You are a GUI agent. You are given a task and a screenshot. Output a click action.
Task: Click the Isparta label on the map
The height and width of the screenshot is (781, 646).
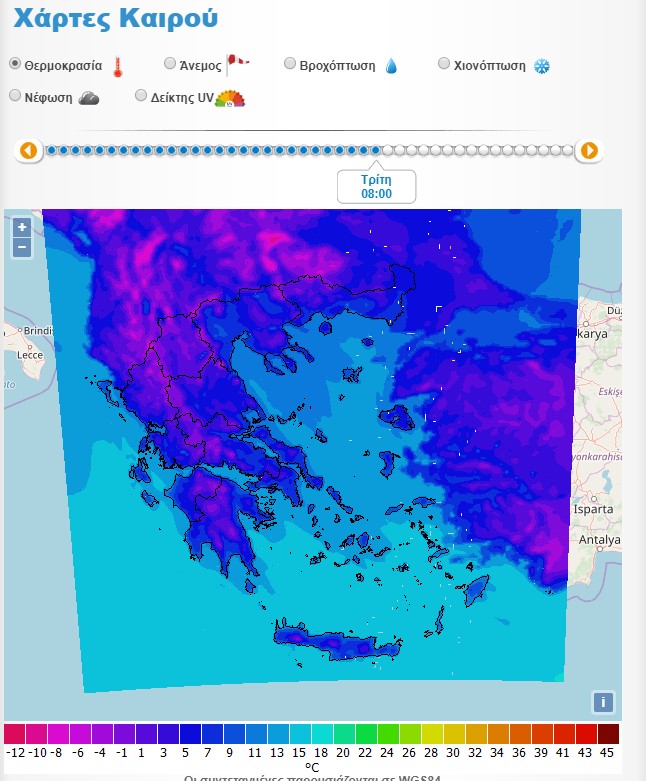coord(593,509)
